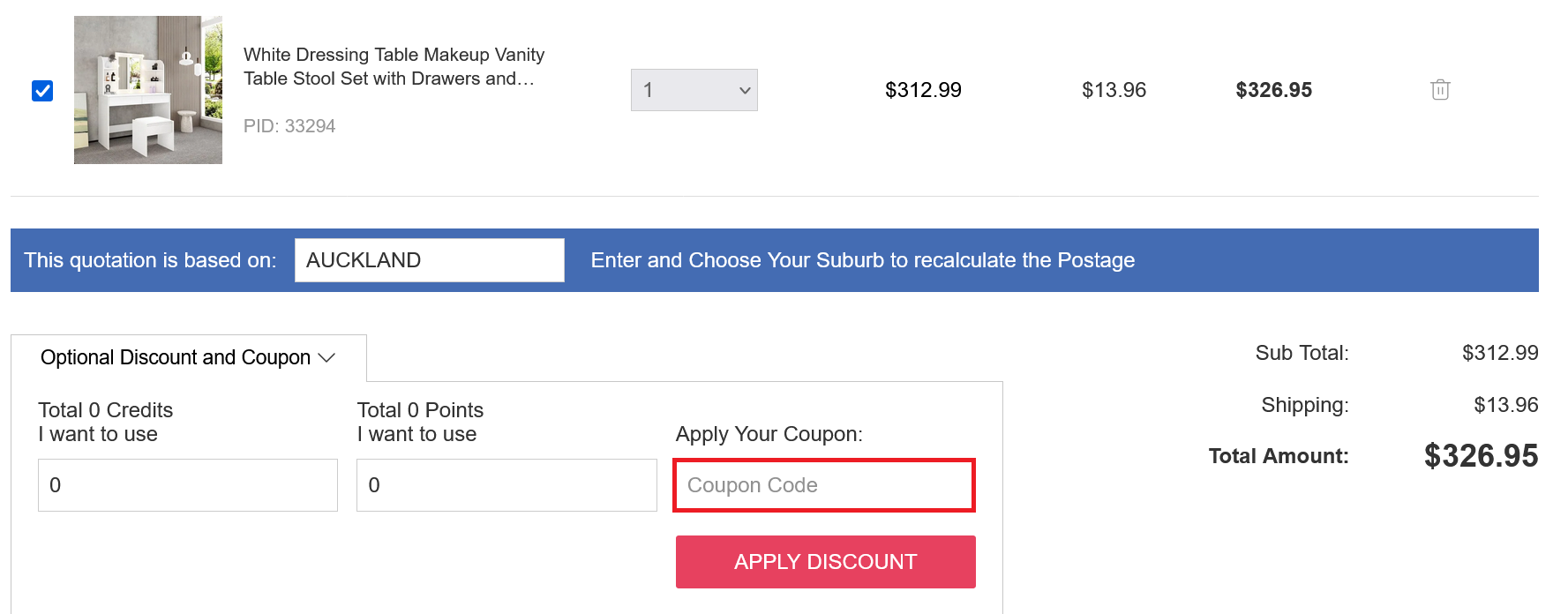Uncheck the dressing table item checkbox
Screen dimensions: 1568x614
42,91
